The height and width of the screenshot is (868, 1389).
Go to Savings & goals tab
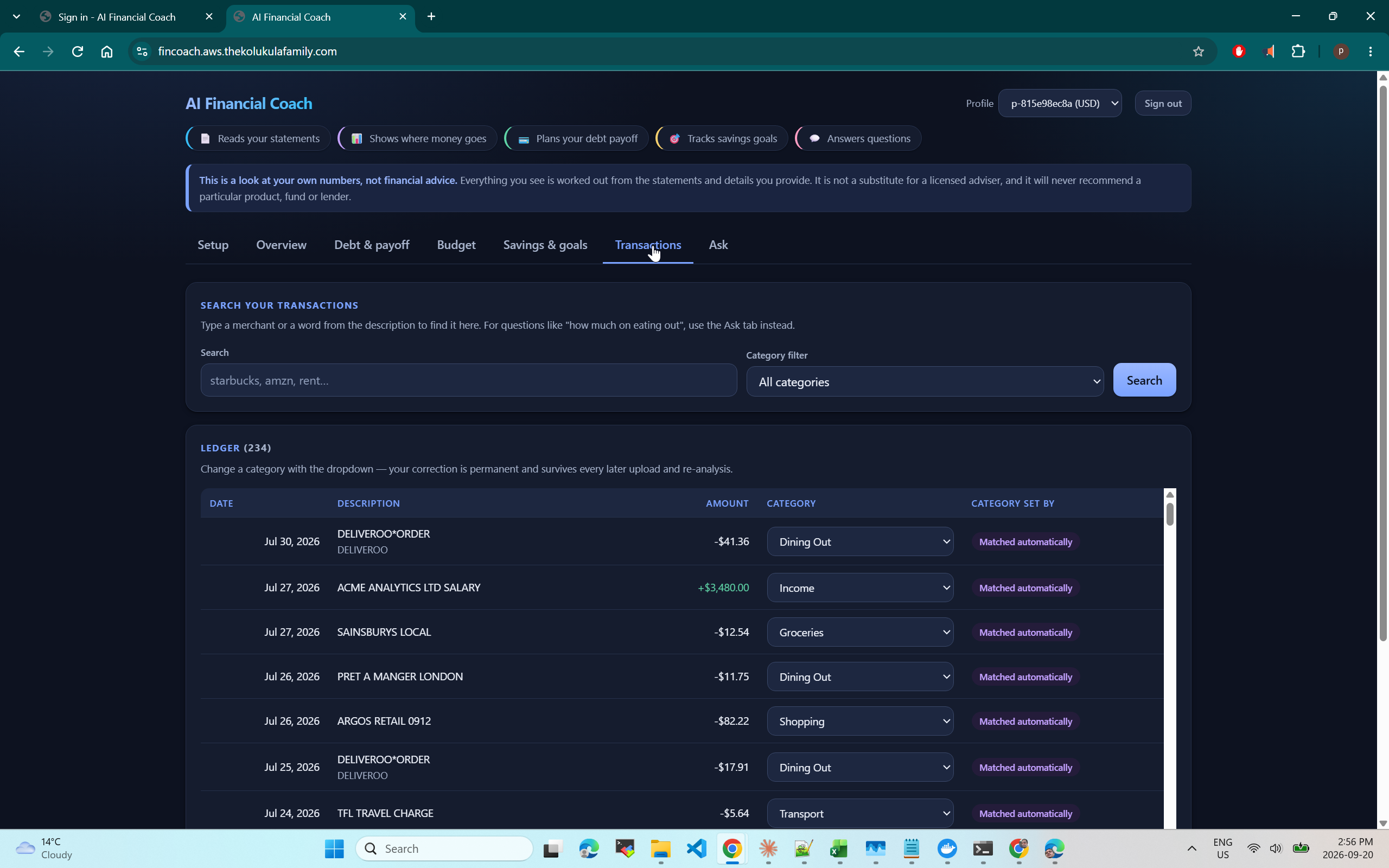(545, 245)
